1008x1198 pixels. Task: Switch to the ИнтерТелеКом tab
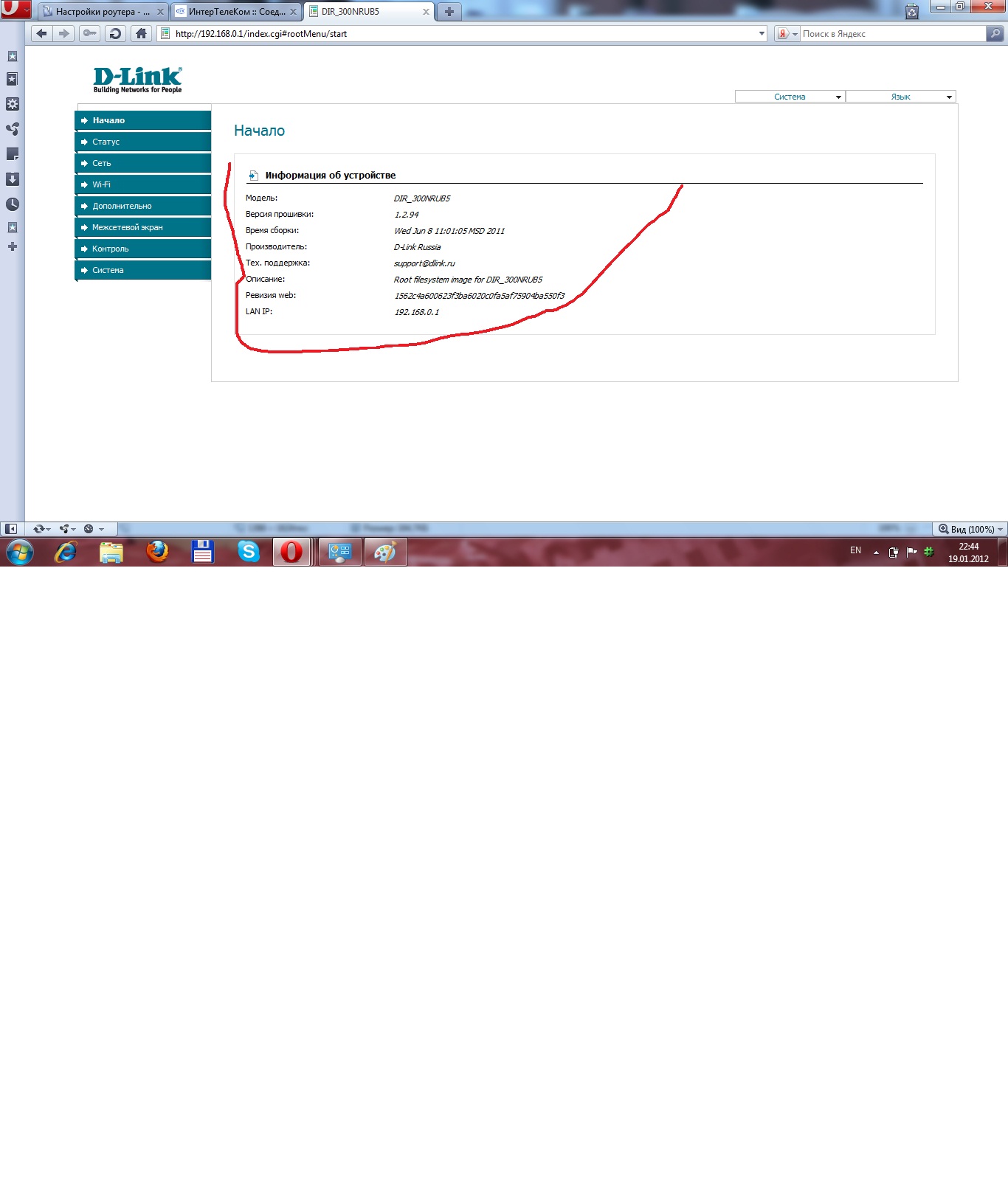(235, 12)
